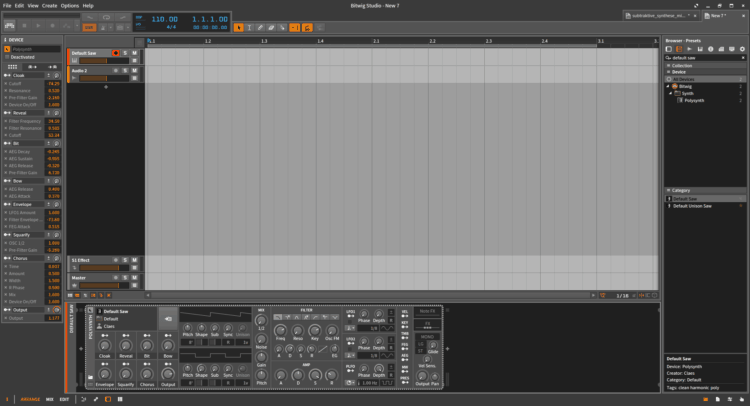This screenshot has width=750, height=406.
Task: Open the browser Configuration gear icon
Action: pyautogui.click(x=742, y=49)
